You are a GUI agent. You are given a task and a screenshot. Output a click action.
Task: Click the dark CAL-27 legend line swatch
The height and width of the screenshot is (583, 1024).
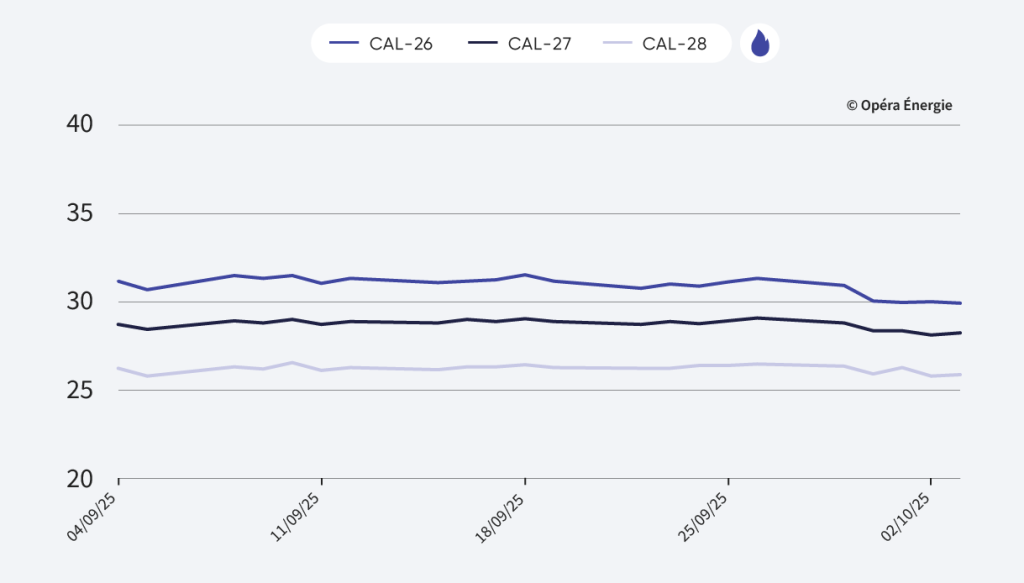click(x=483, y=44)
